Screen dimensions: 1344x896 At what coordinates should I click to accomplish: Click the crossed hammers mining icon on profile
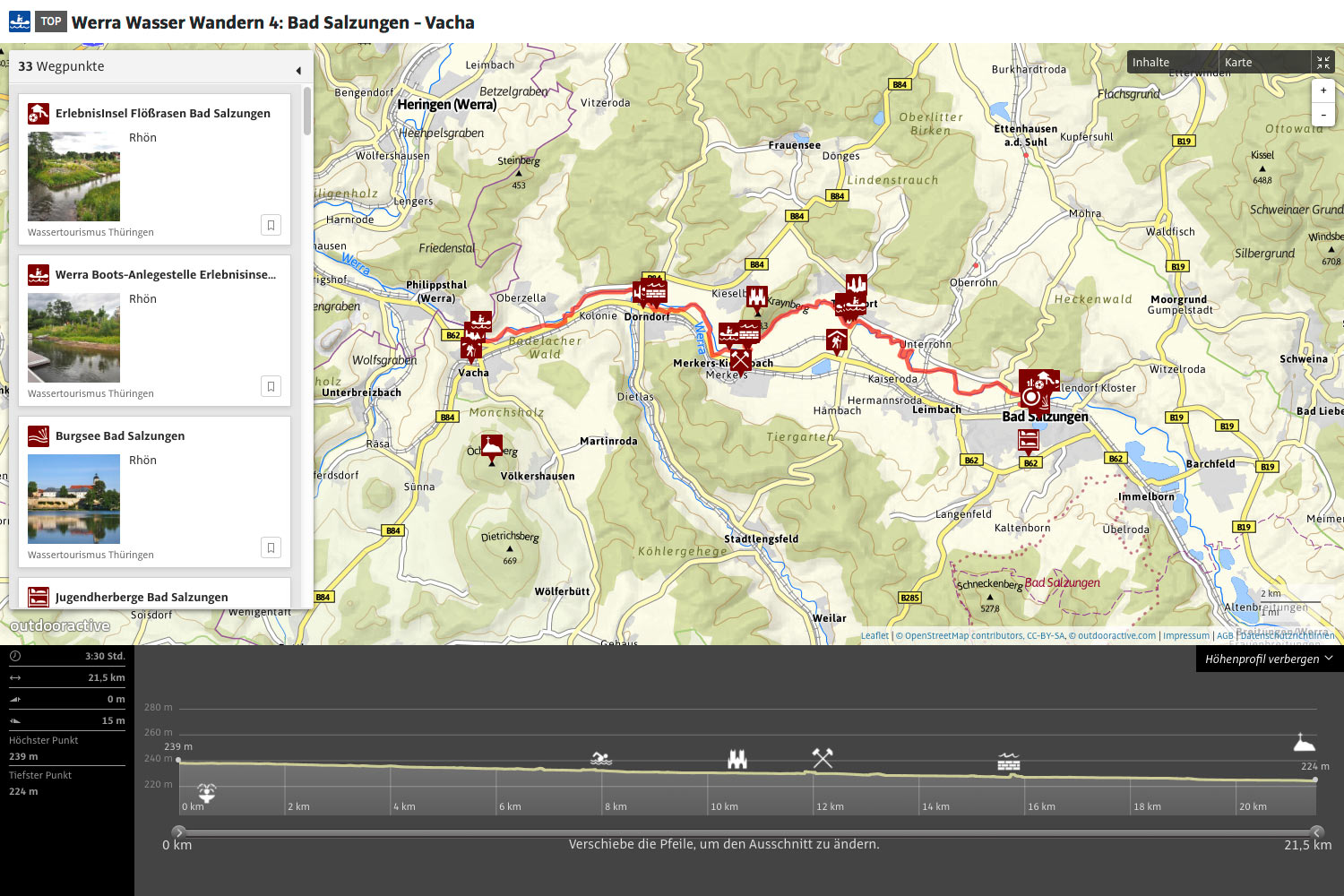[823, 758]
